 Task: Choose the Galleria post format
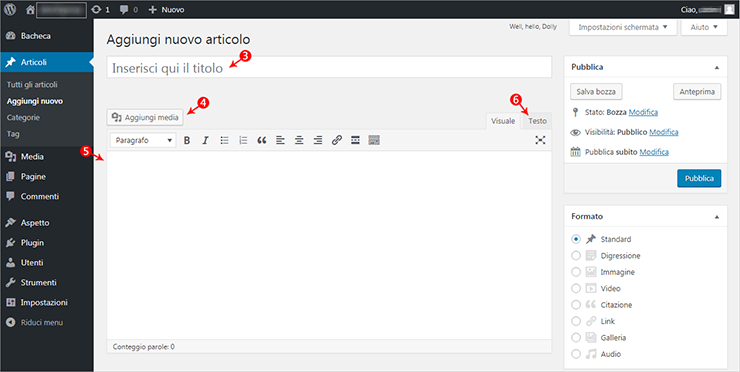[576, 338]
